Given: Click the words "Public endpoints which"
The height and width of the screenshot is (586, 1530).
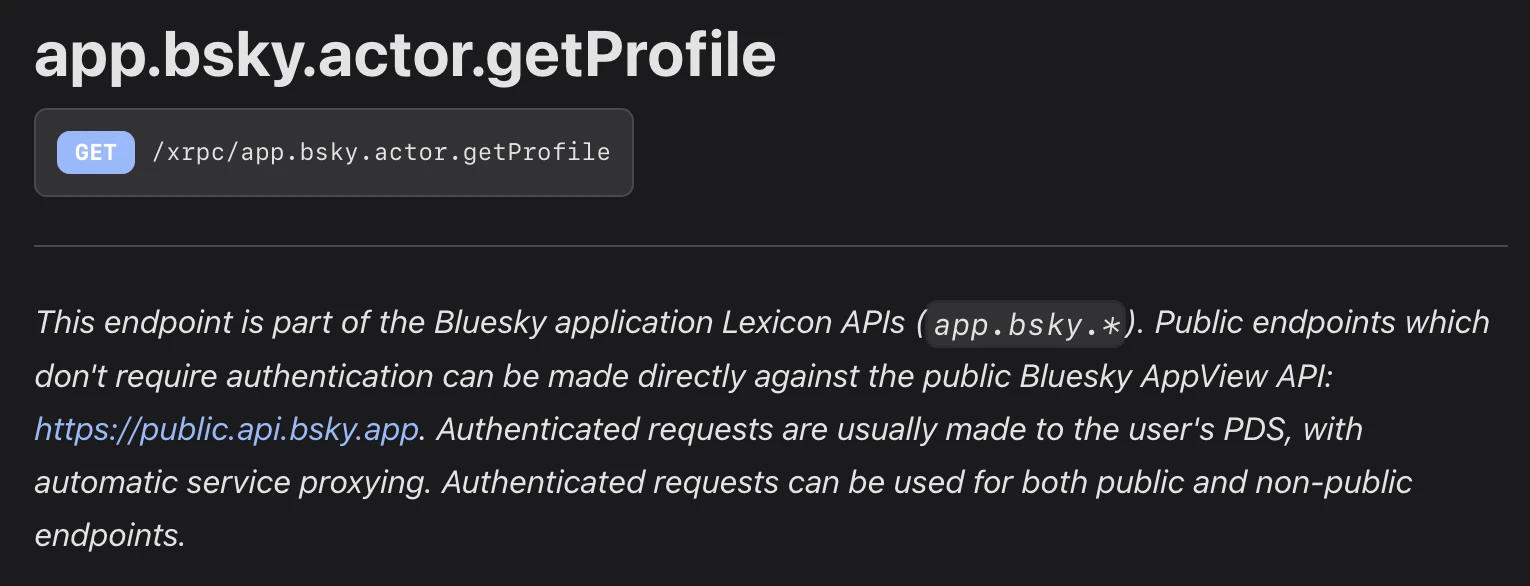Looking at the screenshot, I should point(1322,323).
